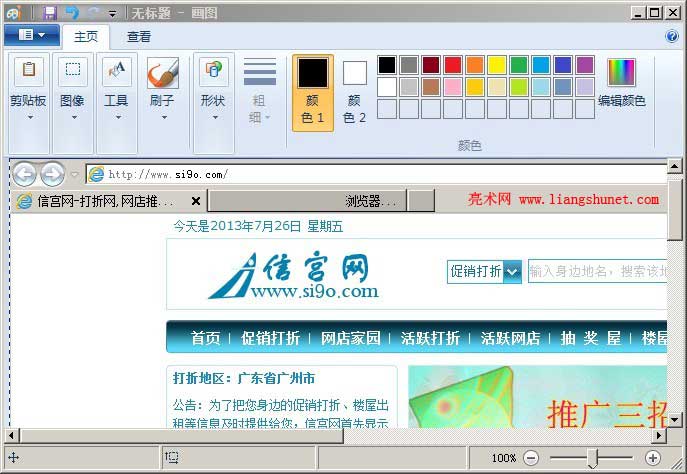Pick the white color swatch
Screen dimensions: 687x474
387,87
